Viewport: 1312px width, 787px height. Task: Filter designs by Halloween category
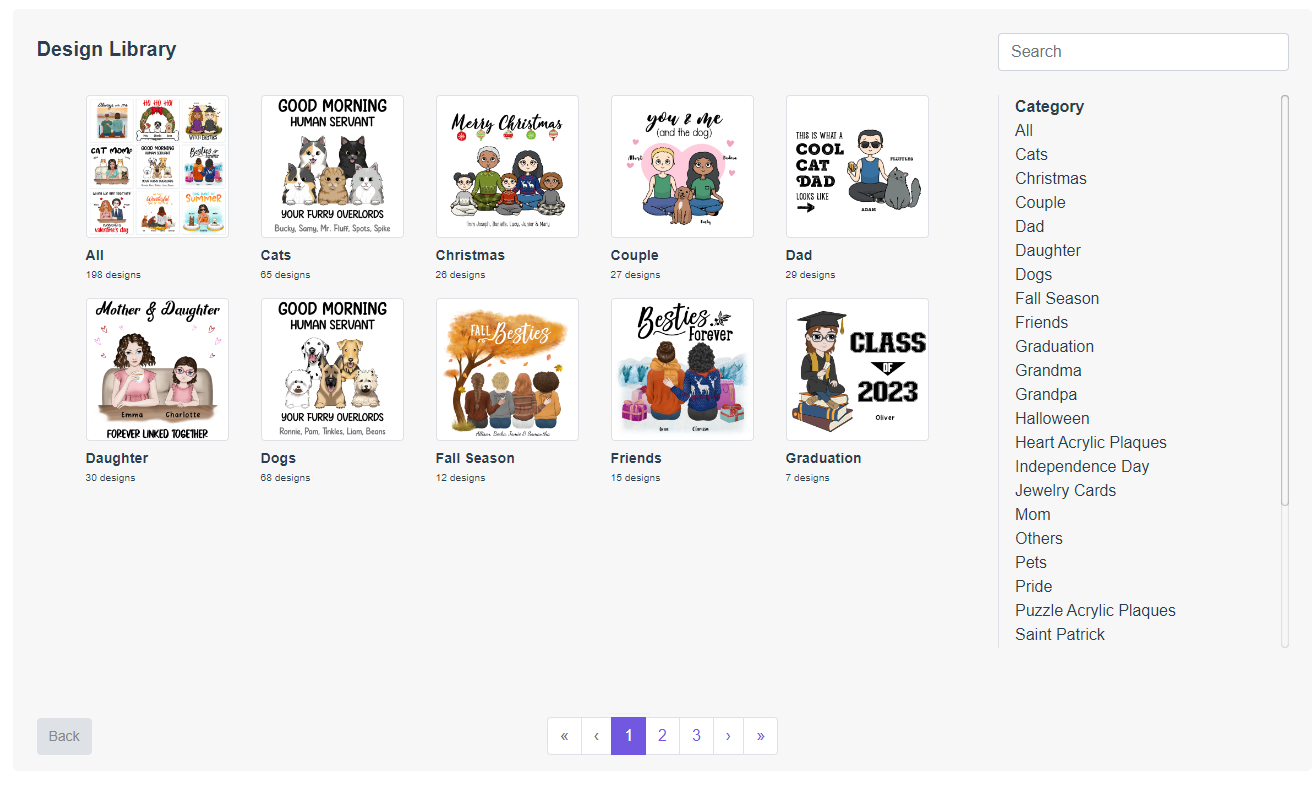[x=1052, y=418]
